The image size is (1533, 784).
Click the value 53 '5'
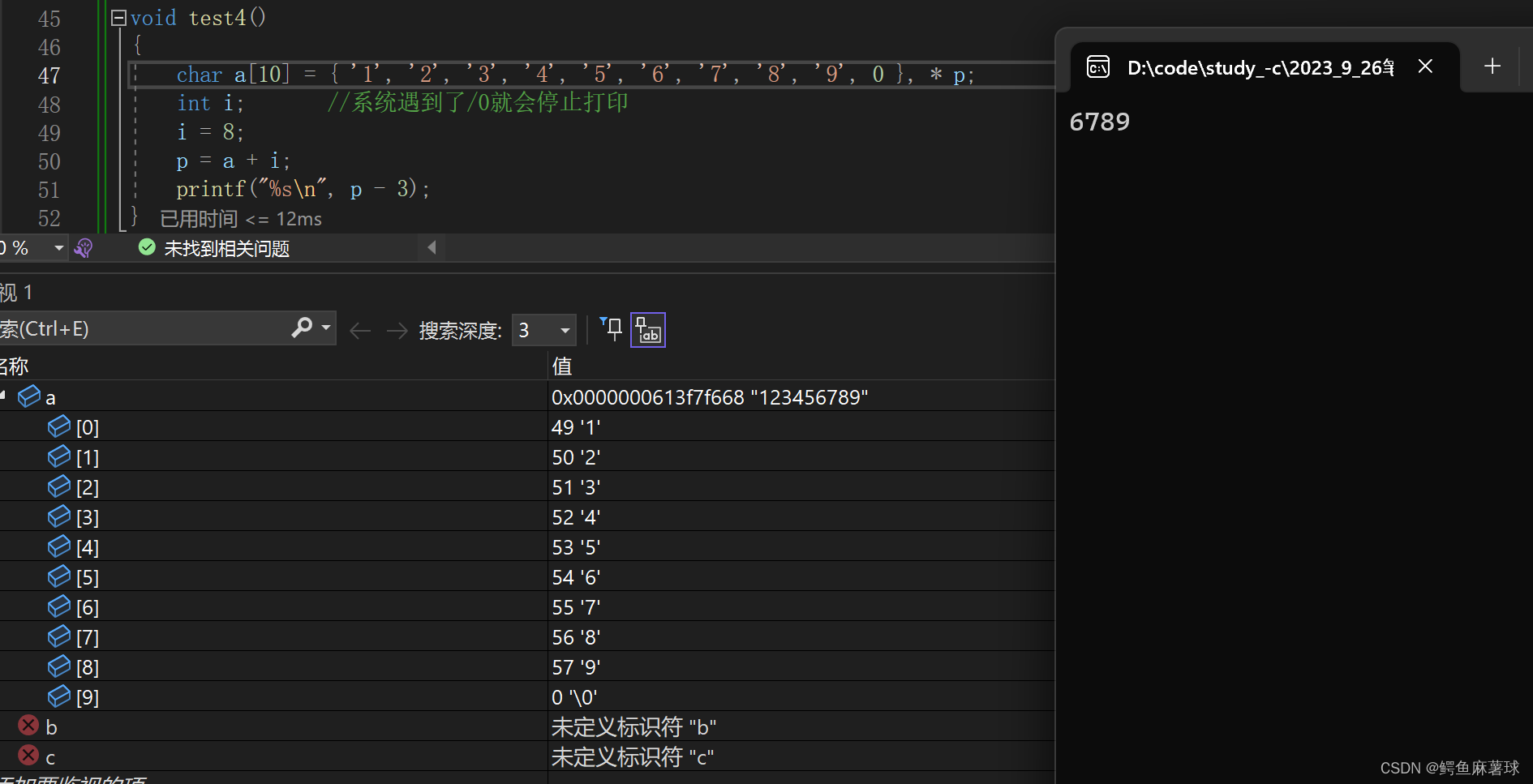point(576,547)
